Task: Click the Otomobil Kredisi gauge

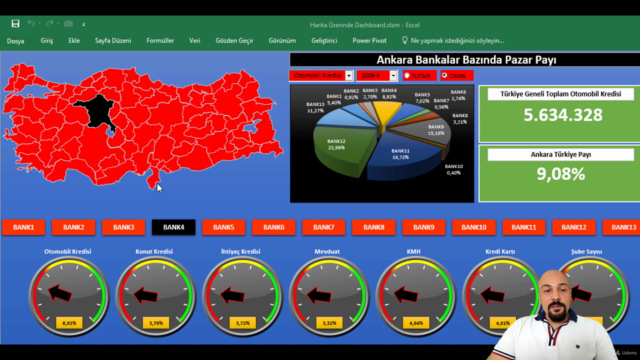Action: tap(69, 297)
